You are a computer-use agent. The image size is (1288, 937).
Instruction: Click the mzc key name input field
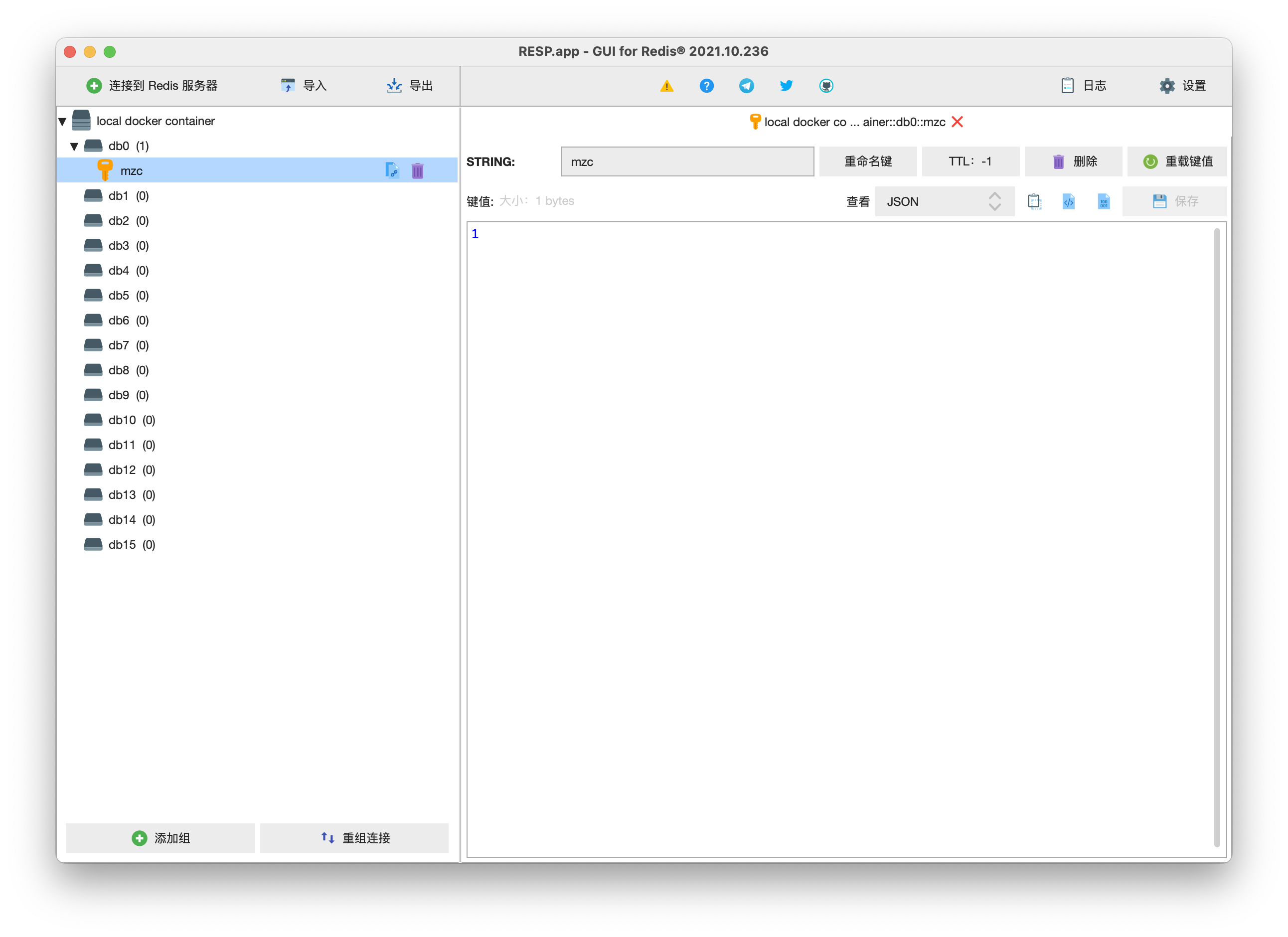click(687, 161)
